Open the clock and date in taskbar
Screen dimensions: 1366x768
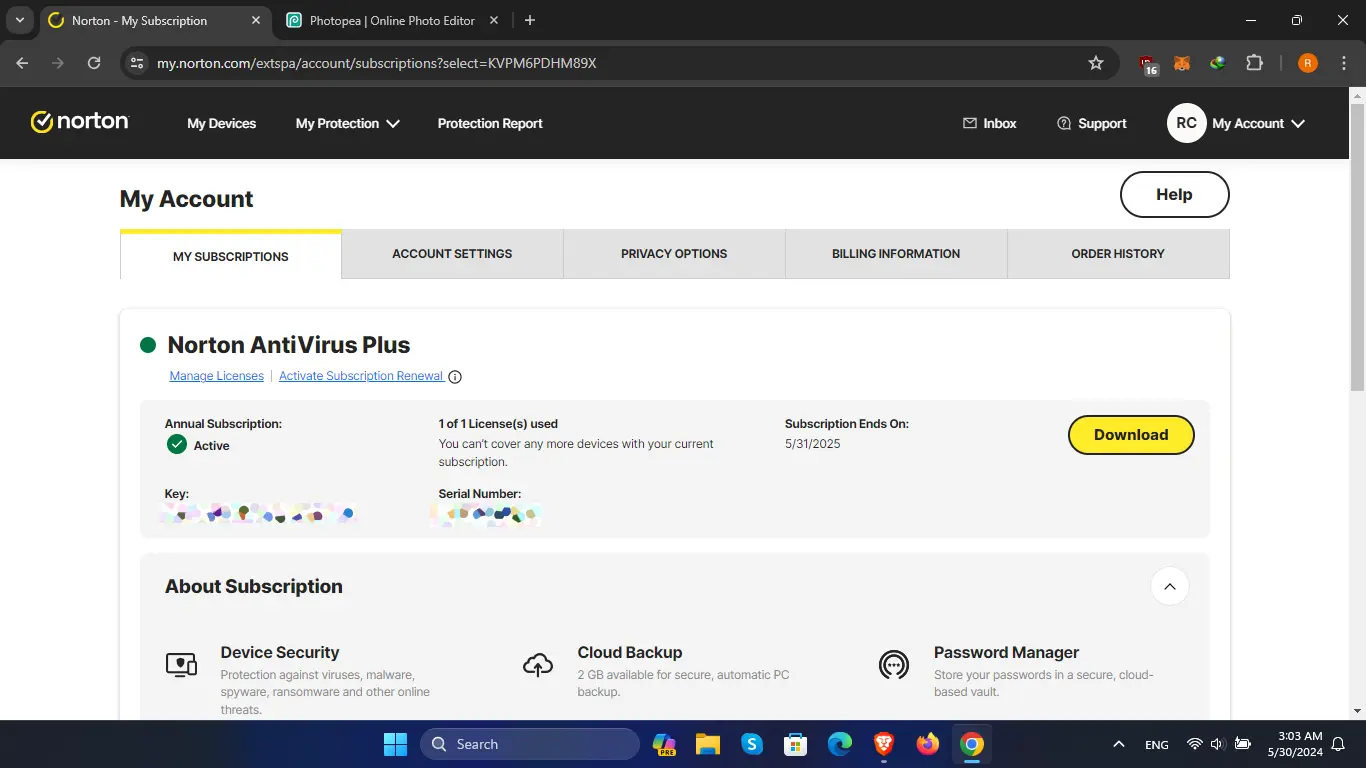[1294, 744]
